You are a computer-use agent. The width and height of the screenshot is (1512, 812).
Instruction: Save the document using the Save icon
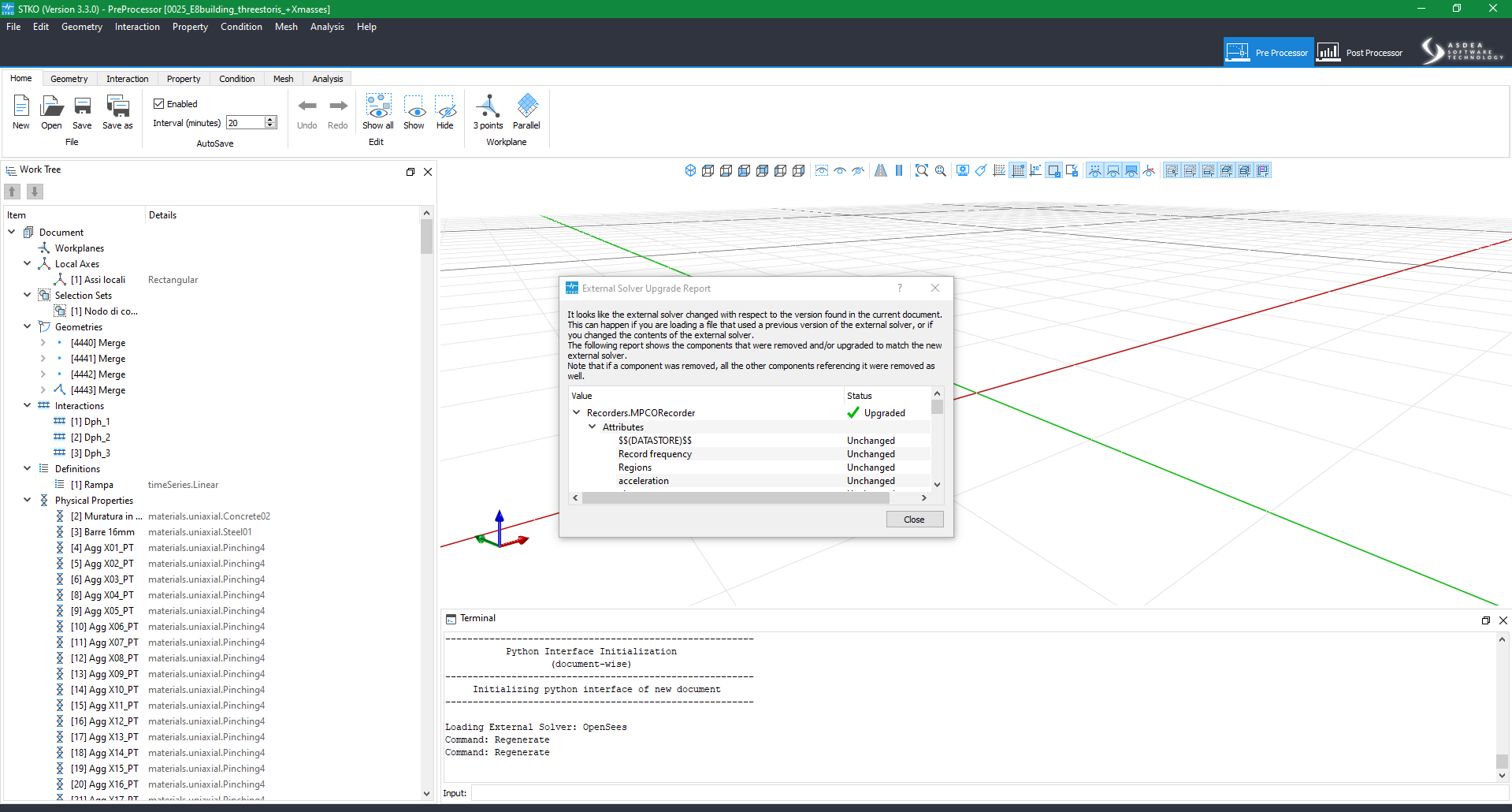click(82, 106)
